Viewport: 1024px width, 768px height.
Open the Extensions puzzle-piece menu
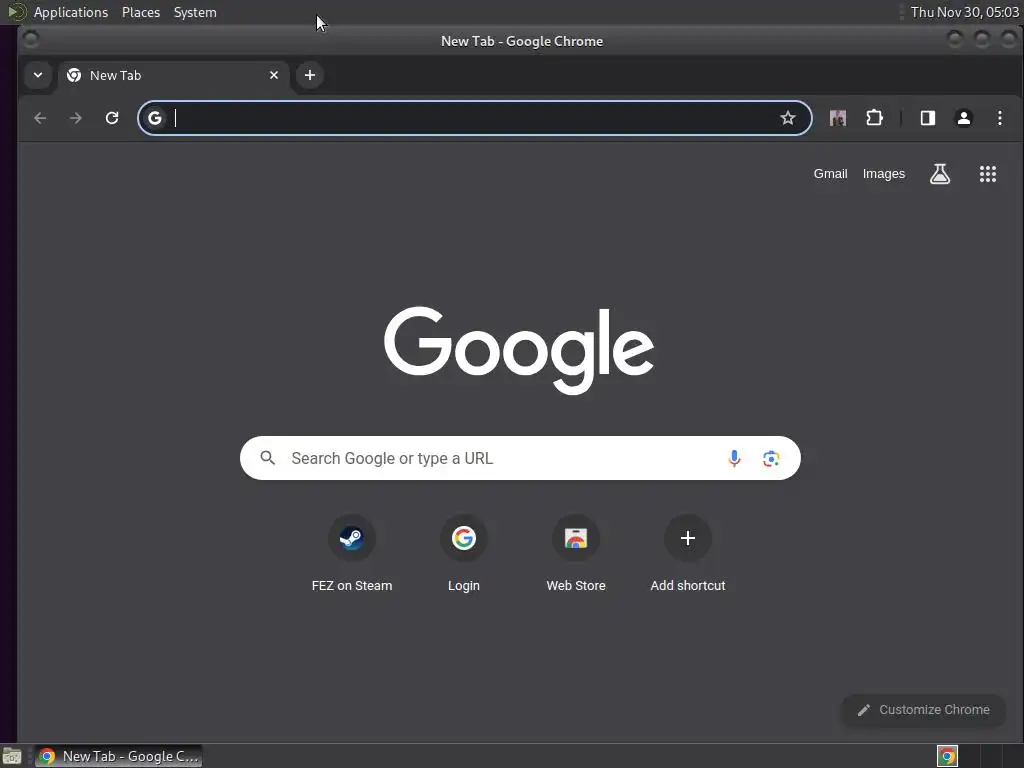click(874, 118)
